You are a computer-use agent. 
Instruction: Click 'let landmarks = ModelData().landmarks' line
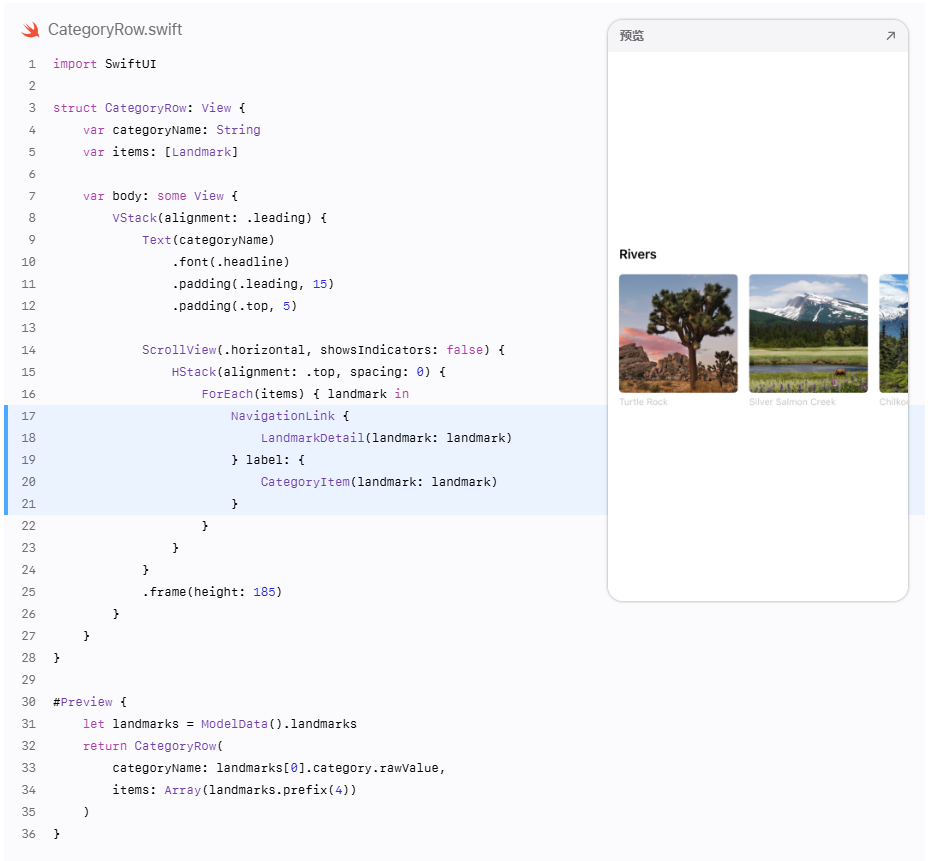tap(220, 724)
